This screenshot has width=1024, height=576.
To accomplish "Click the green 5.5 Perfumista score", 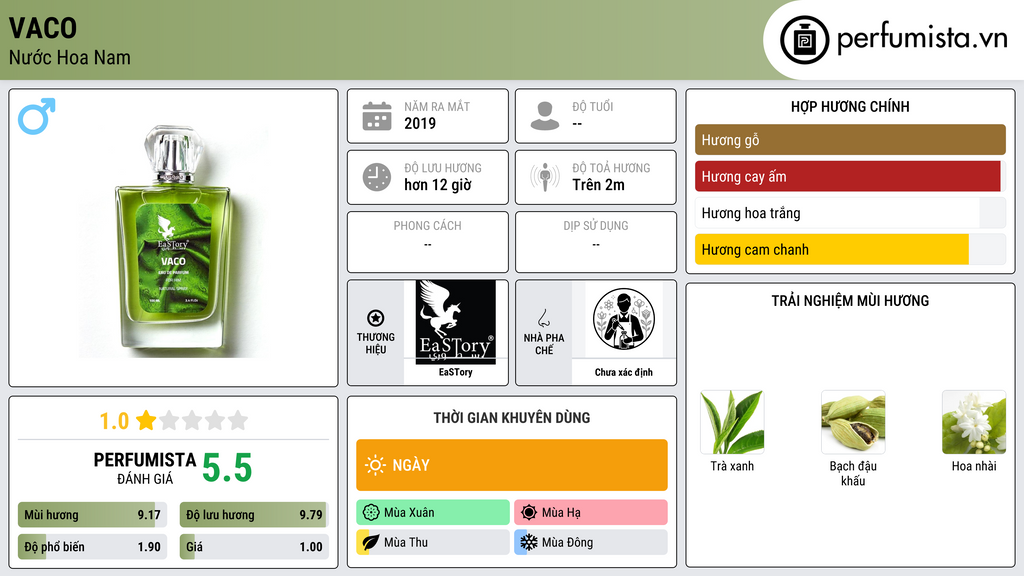I will coord(227,468).
